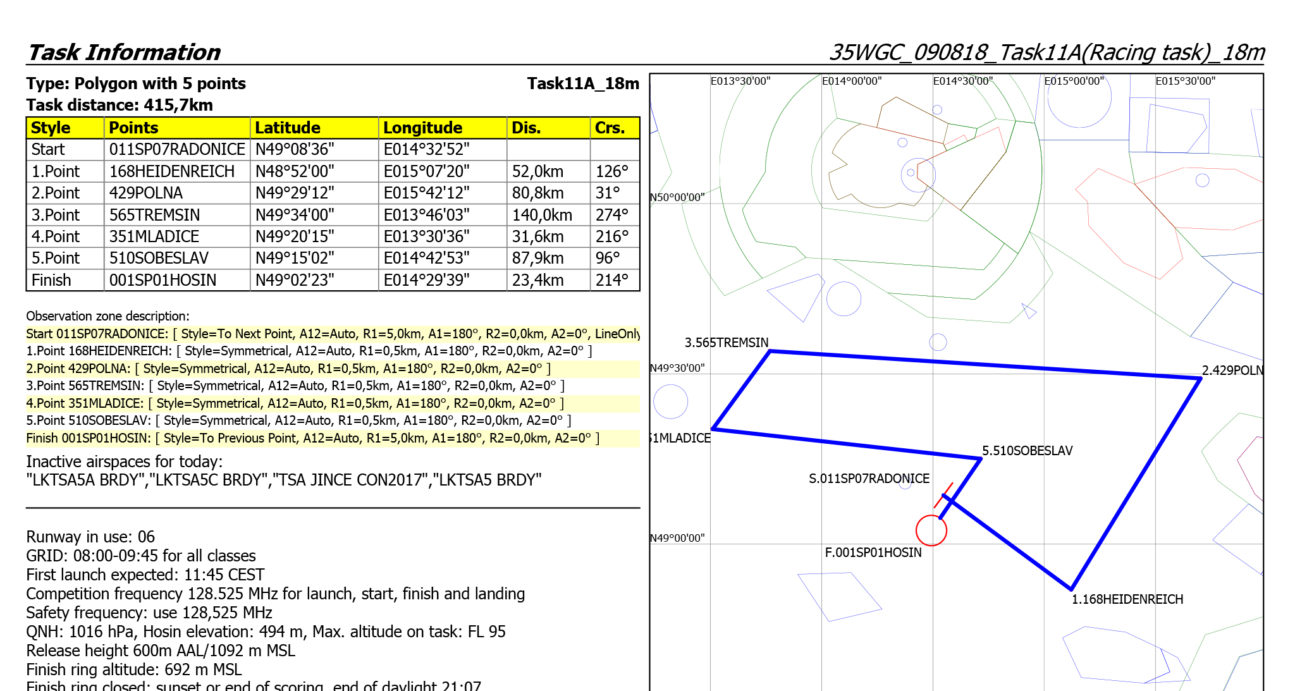This screenshot has width=1295, height=691.
Task: Click the S.011SP07RADONICE label on map
Action: (x=869, y=479)
